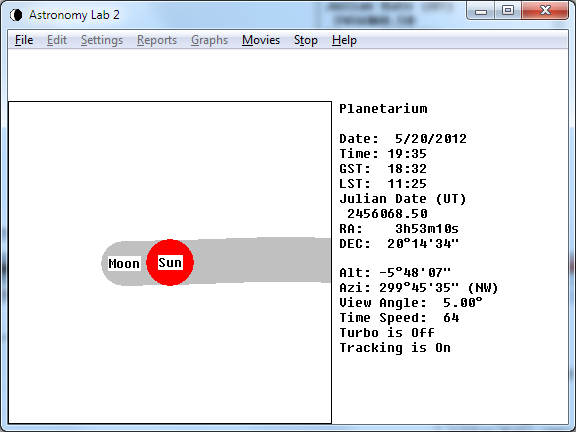Click Stop in the menu bar
Screen dimensions: 576x432
(306, 40)
